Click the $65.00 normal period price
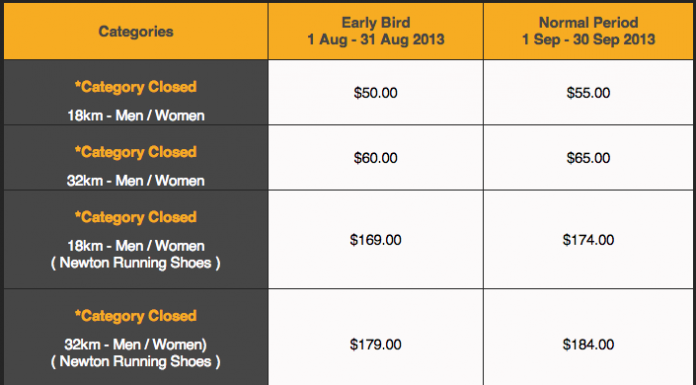 588,158
